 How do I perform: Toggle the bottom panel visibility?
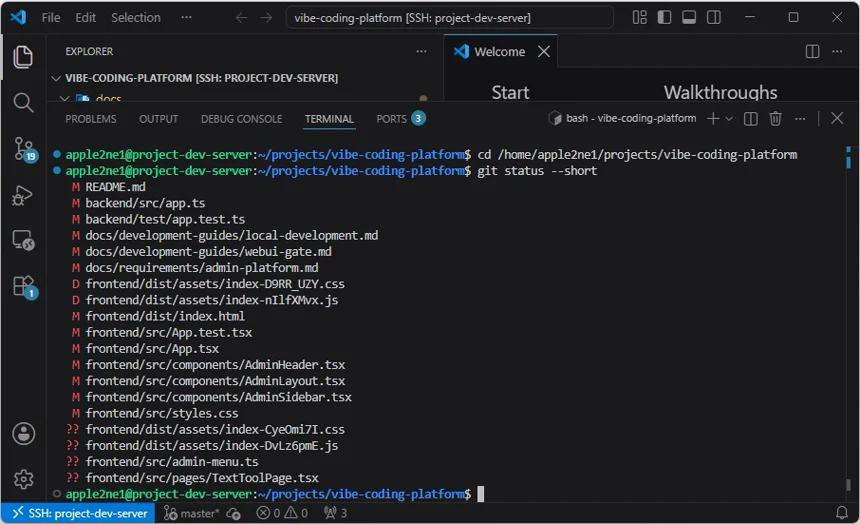point(689,18)
